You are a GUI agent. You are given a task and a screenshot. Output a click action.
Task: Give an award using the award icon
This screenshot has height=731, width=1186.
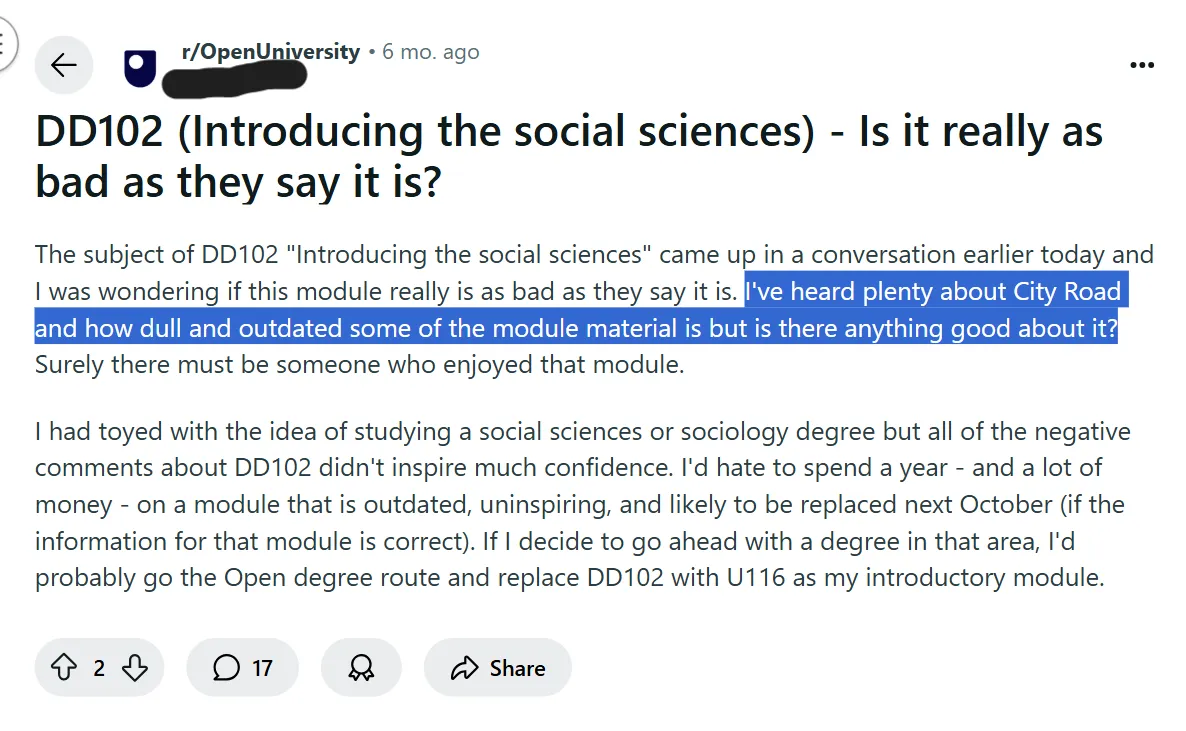coord(361,668)
